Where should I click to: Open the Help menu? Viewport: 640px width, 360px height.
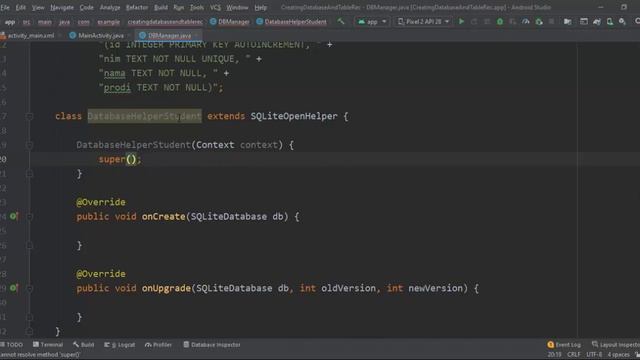pos(260,7)
